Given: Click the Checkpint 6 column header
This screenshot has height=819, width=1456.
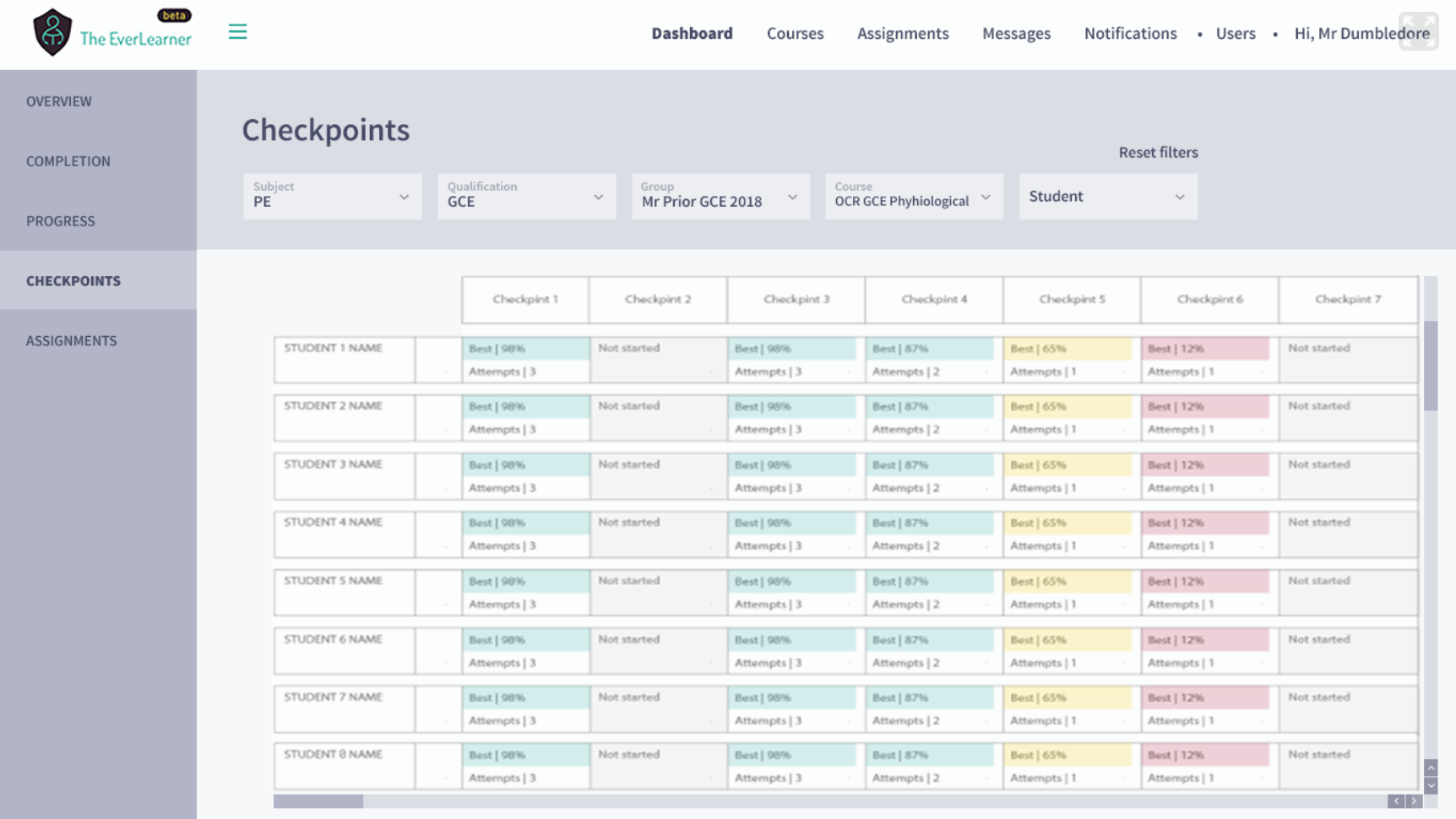Looking at the screenshot, I should 1209,299.
